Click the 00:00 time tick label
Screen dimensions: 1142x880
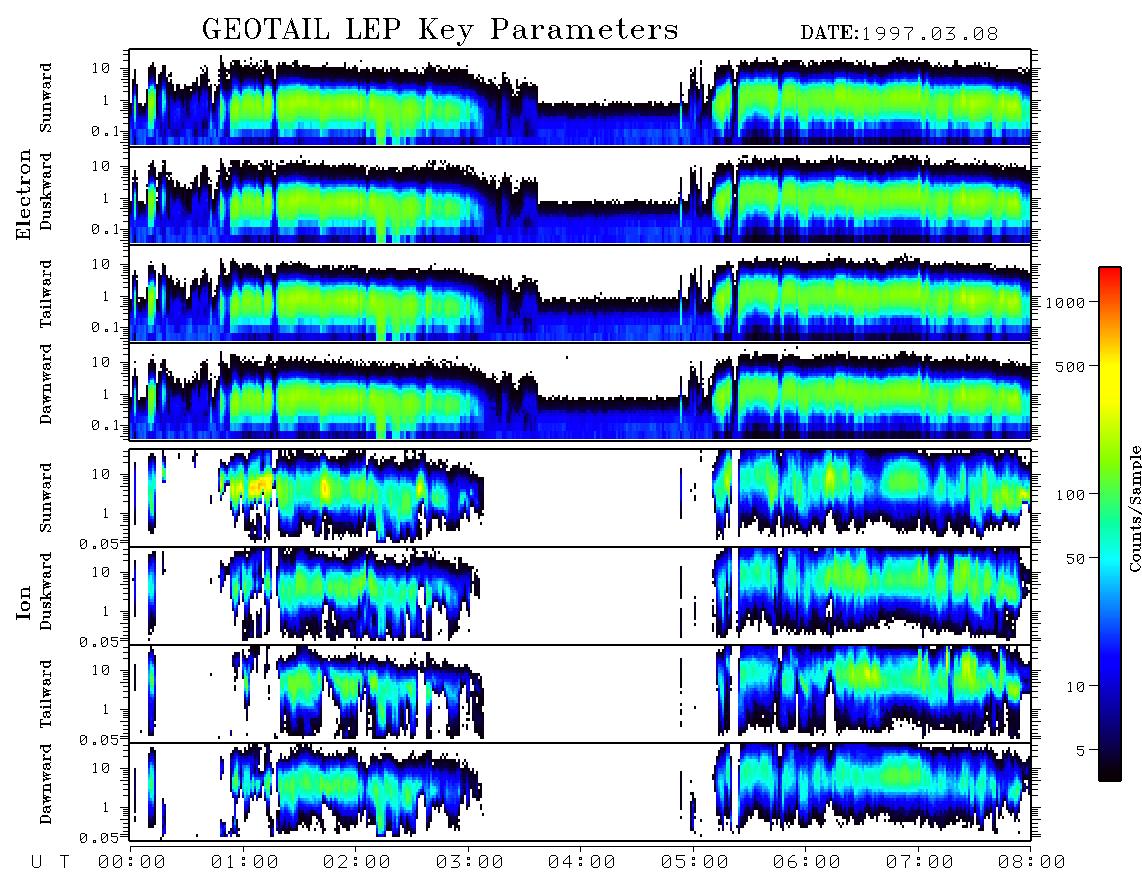(x=132, y=862)
